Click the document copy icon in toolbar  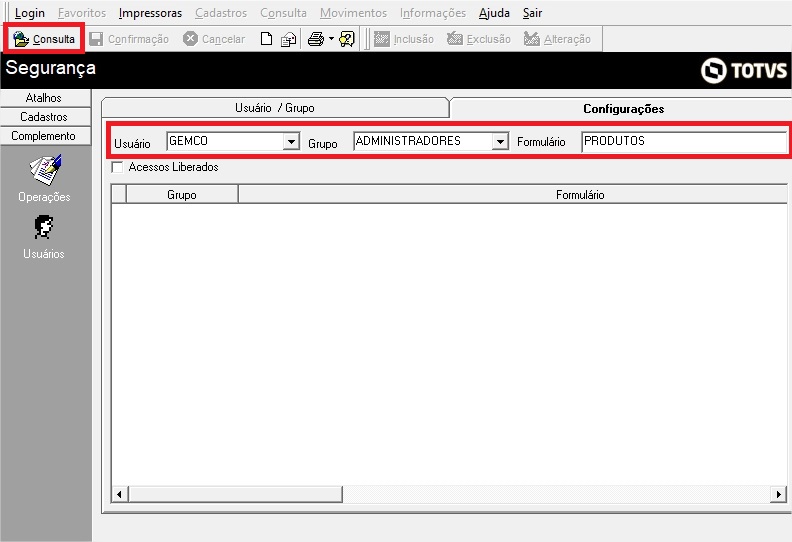point(288,39)
